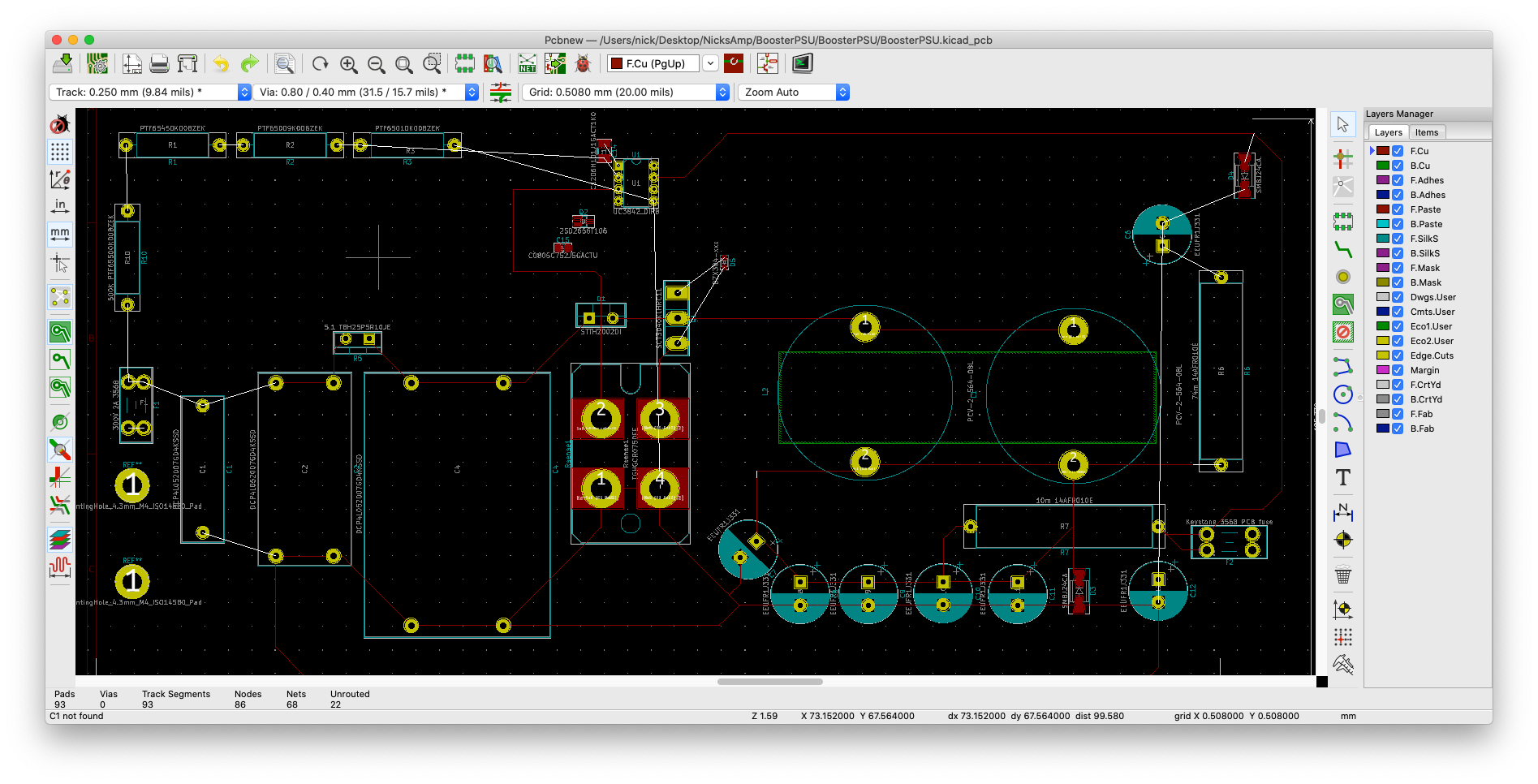Open Board Setup from the toolbar

[97, 63]
